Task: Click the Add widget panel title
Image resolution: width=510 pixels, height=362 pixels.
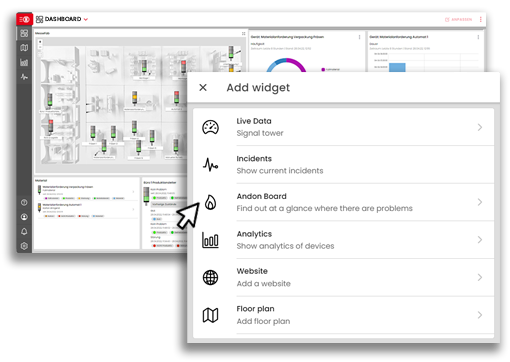Action: (258, 88)
